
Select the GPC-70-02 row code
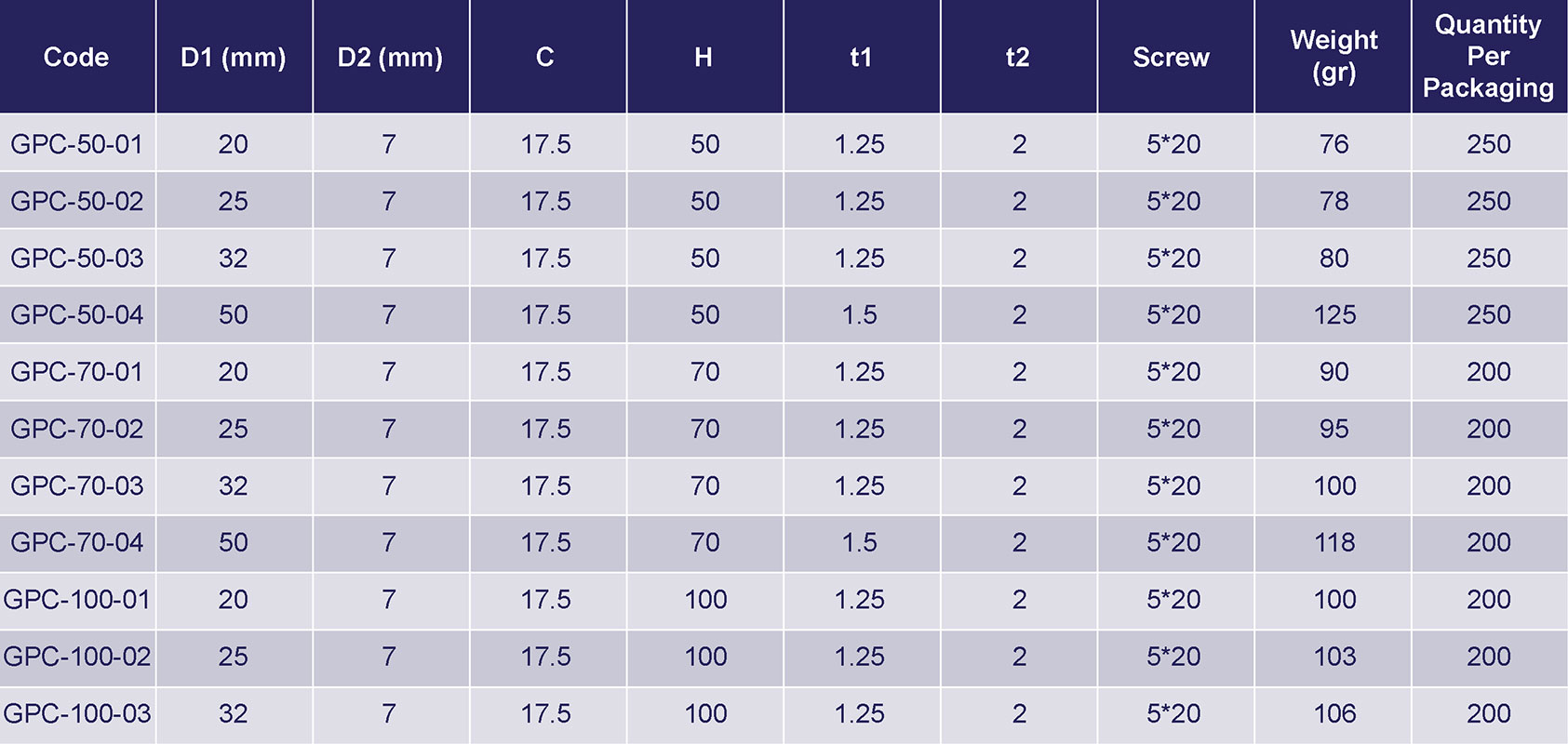[x=76, y=429]
